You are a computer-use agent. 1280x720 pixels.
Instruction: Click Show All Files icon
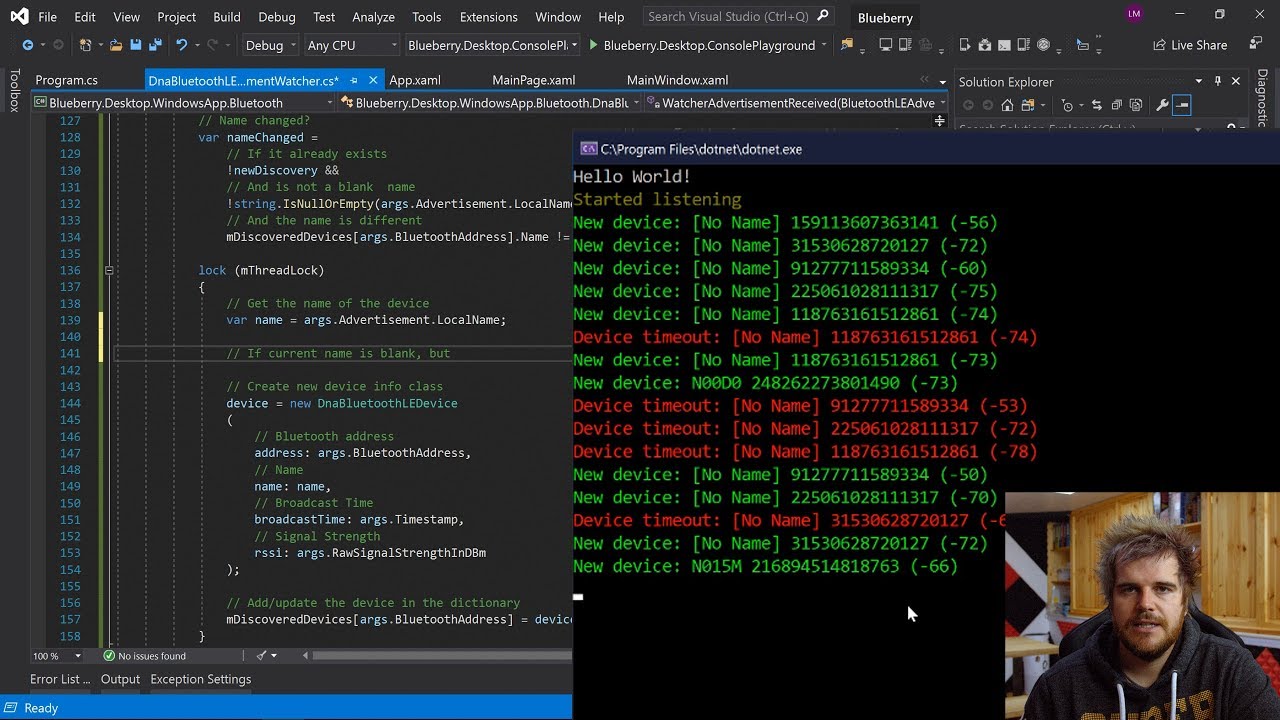(x=1136, y=105)
